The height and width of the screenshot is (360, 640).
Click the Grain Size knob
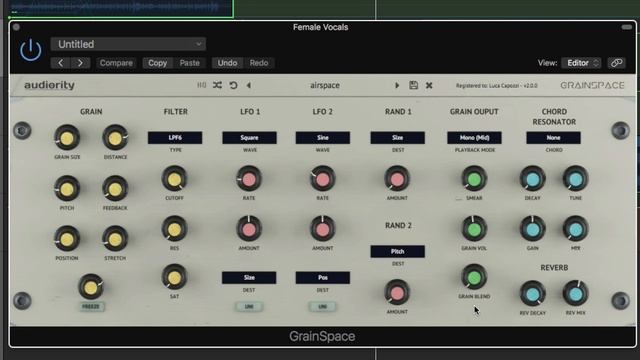[67, 138]
